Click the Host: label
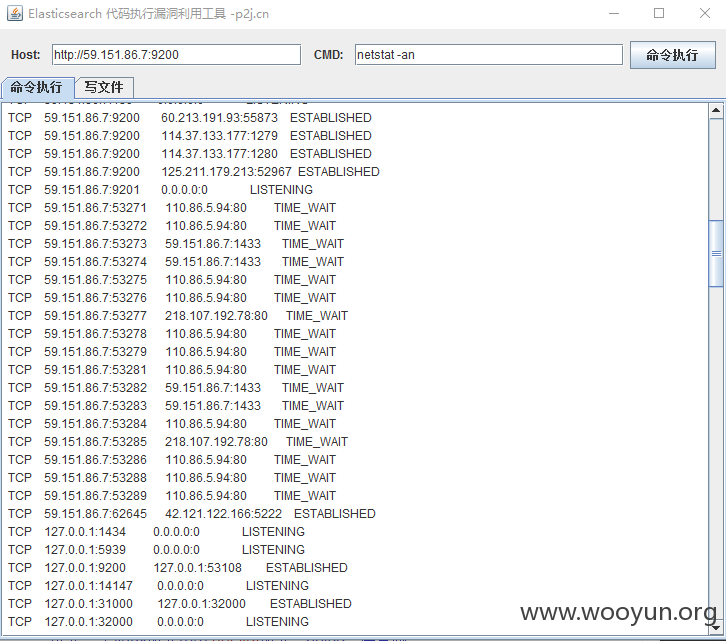The height and width of the screenshot is (641, 726). (25, 55)
